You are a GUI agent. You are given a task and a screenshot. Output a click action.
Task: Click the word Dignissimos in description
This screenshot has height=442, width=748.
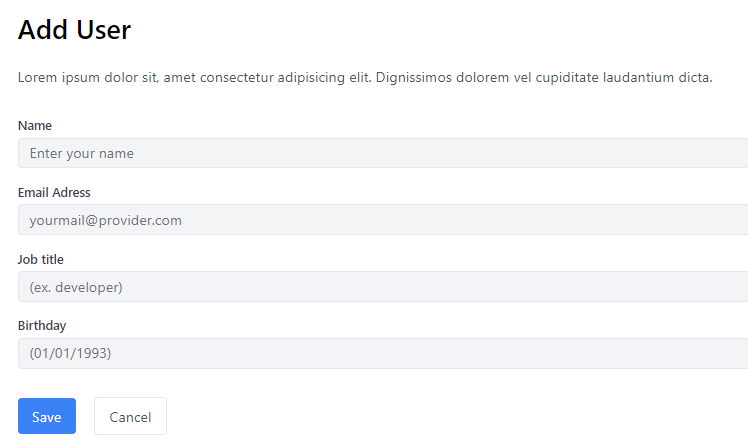click(x=414, y=77)
